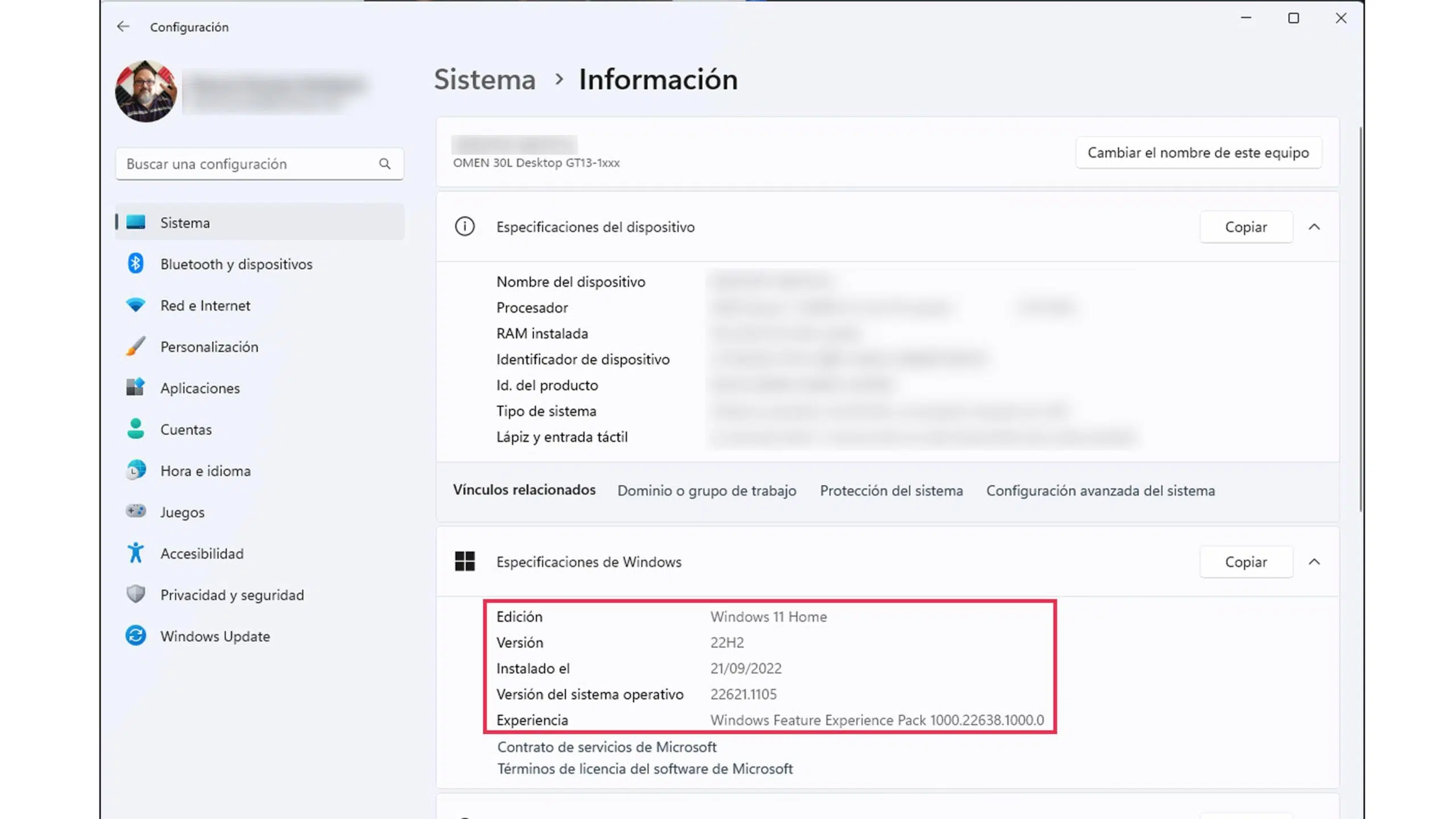Open Bluetooth y dispositivos settings
The width and height of the screenshot is (1456, 819).
(259, 264)
